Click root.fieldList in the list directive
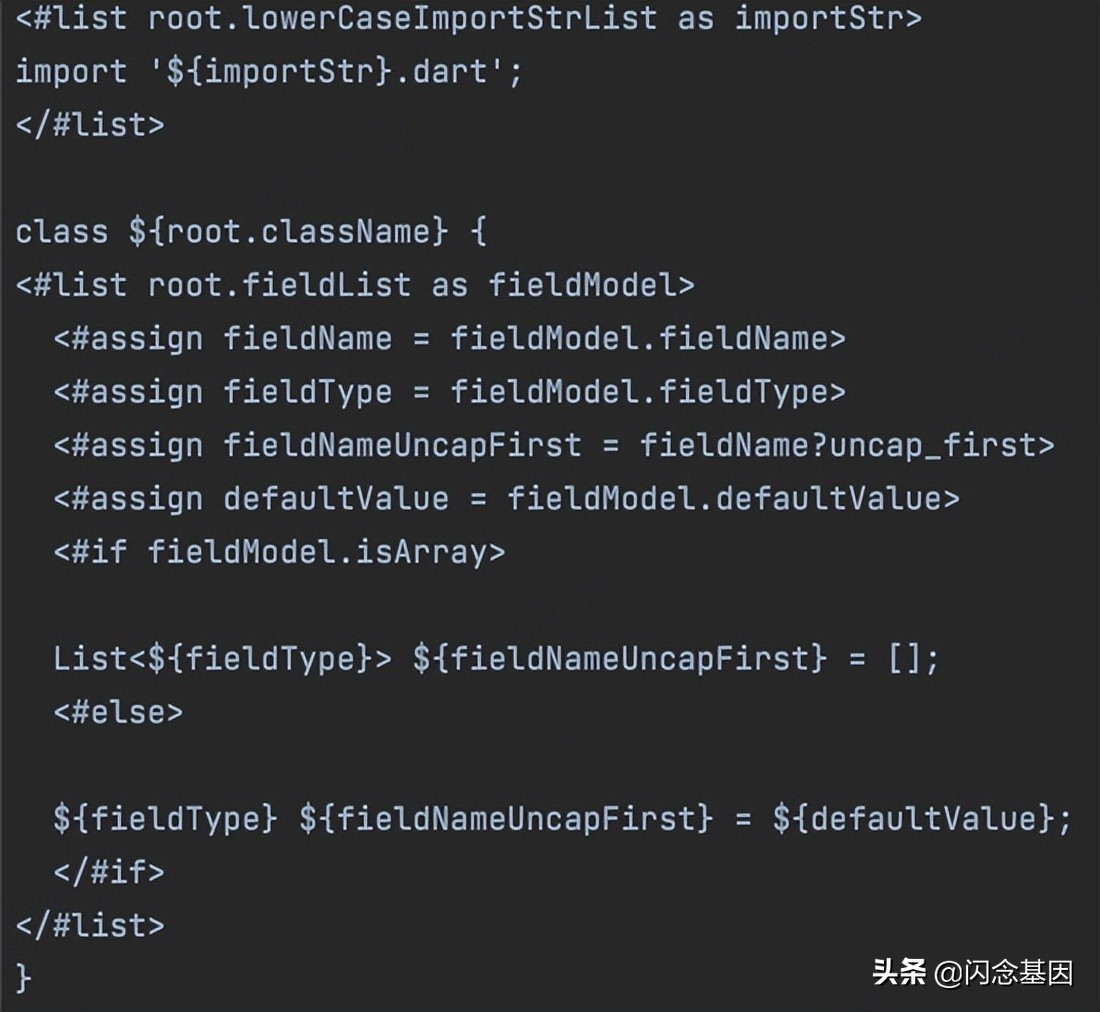Screen dimensions: 1100x1012 [x=279, y=285]
